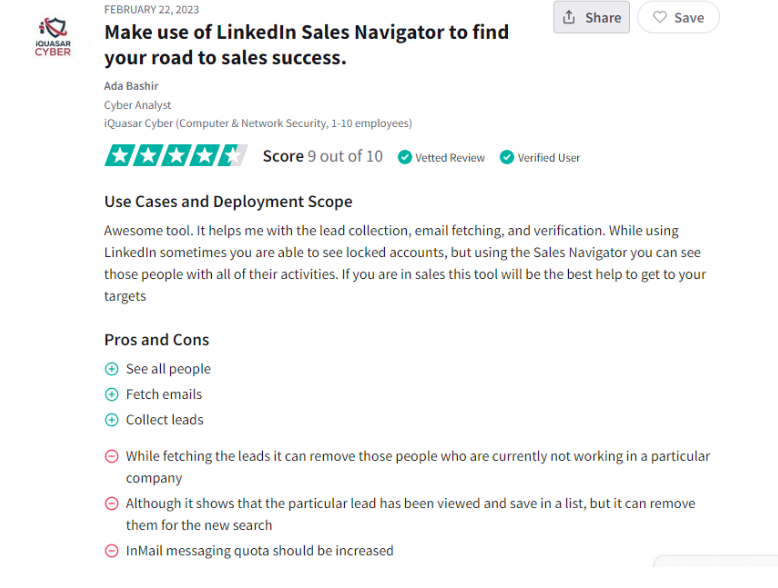This screenshot has height=588, width=778.
Task: Click the Verified User checkmark icon
Action: 507,157
